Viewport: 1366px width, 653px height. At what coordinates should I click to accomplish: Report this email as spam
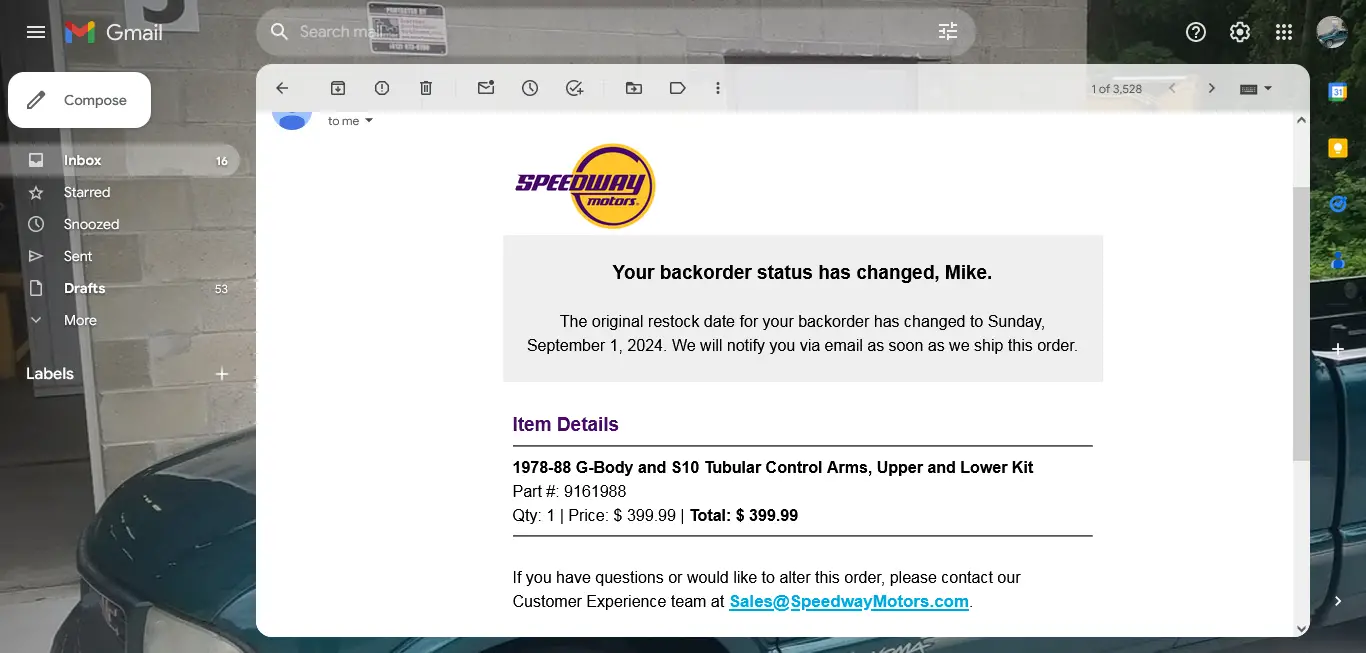(382, 88)
